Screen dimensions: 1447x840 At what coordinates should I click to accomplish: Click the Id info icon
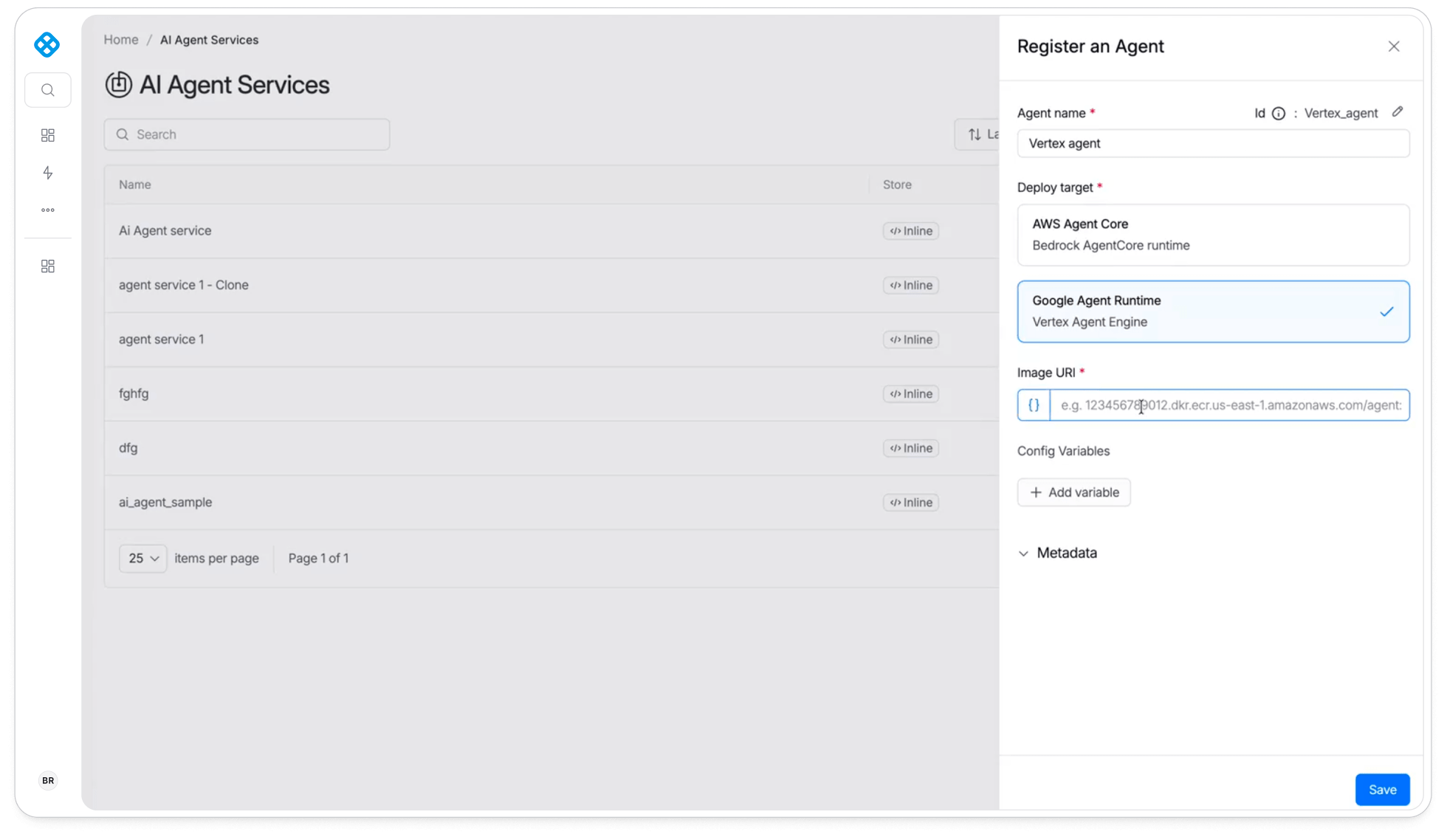tap(1279, 113)
